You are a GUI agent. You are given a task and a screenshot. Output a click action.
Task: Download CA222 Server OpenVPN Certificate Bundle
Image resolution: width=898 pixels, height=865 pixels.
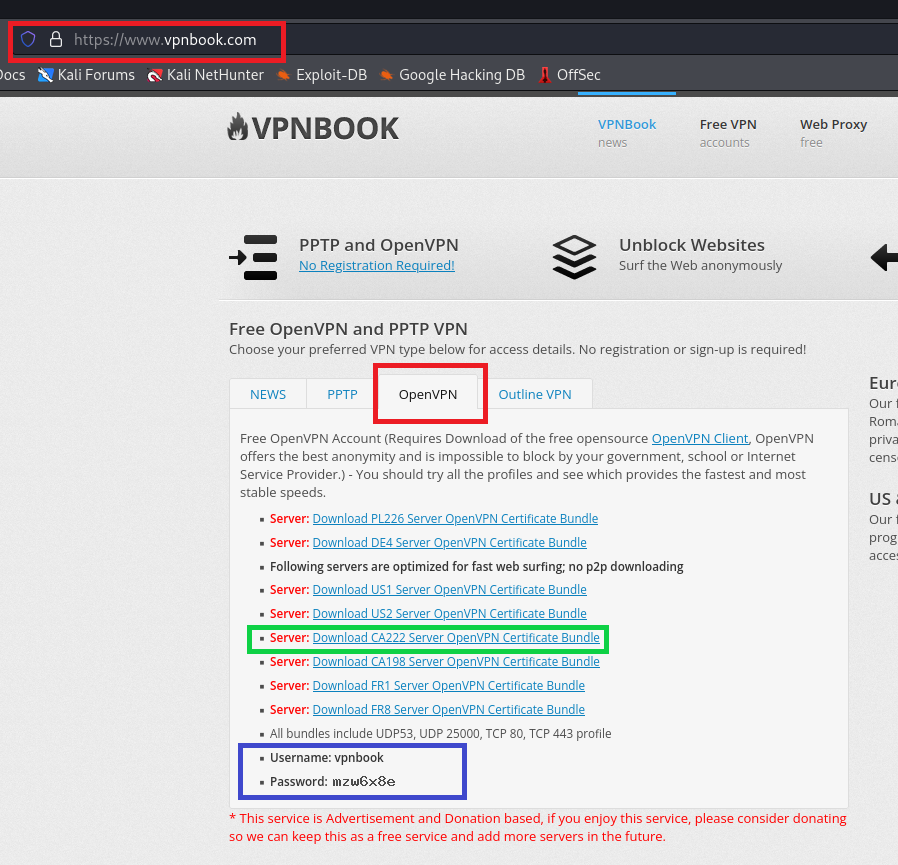[x=456, y=638]
